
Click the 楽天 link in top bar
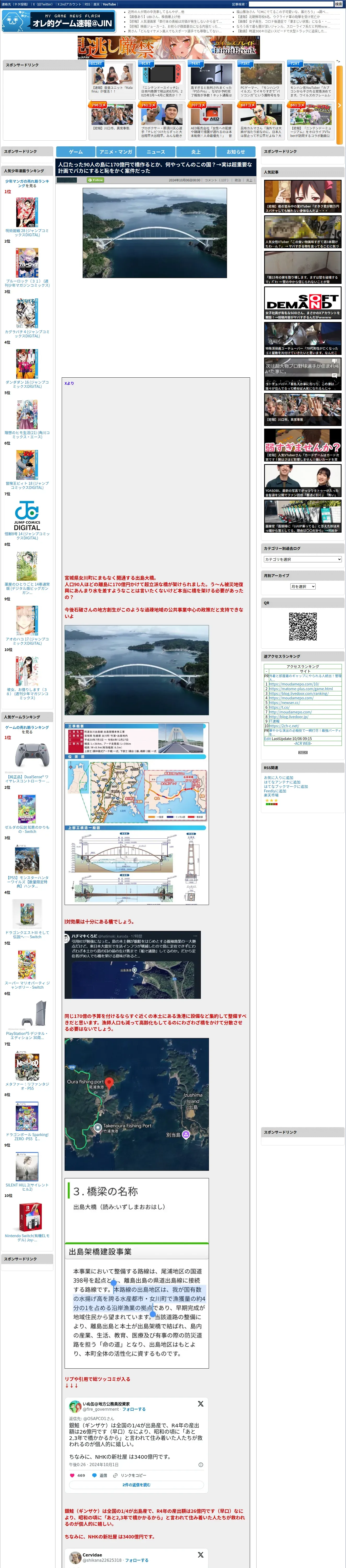(96, 4)
